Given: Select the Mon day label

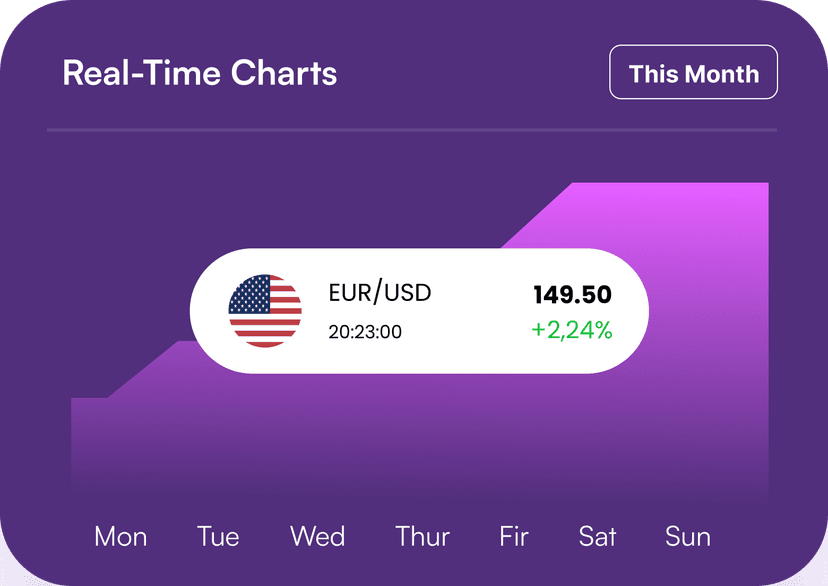Looking at the screenshot, I should point(120,536).
